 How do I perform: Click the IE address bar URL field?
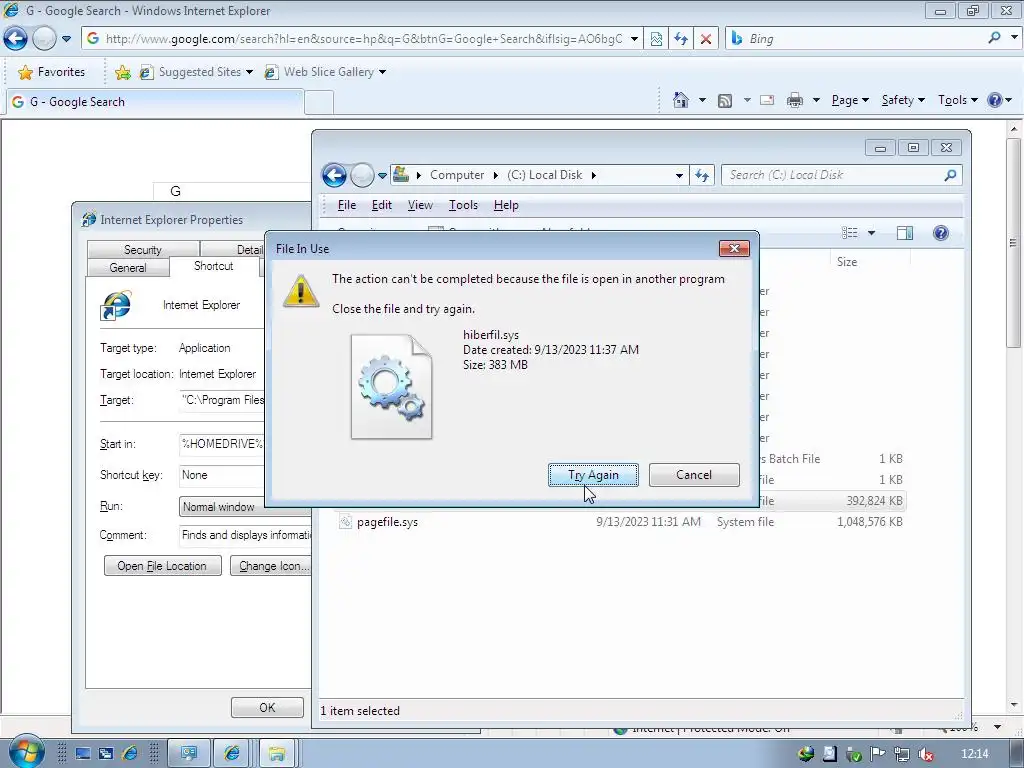(363, 39)
